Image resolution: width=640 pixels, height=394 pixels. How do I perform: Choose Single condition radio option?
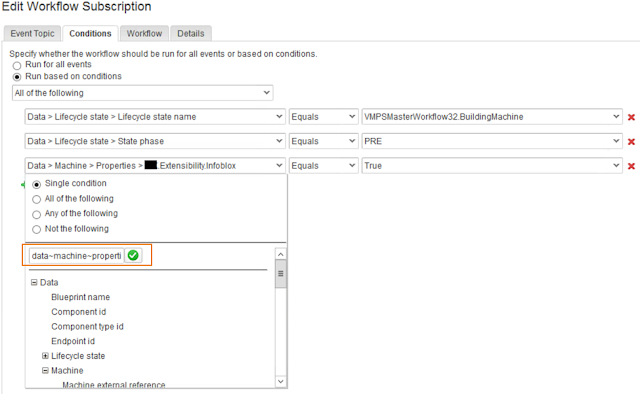tap(36, 185)
